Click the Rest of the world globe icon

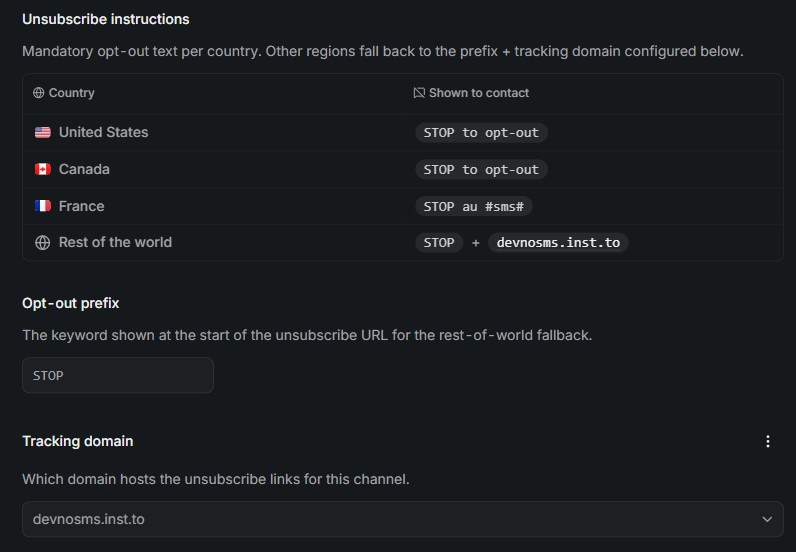click(x=43, y=243)
